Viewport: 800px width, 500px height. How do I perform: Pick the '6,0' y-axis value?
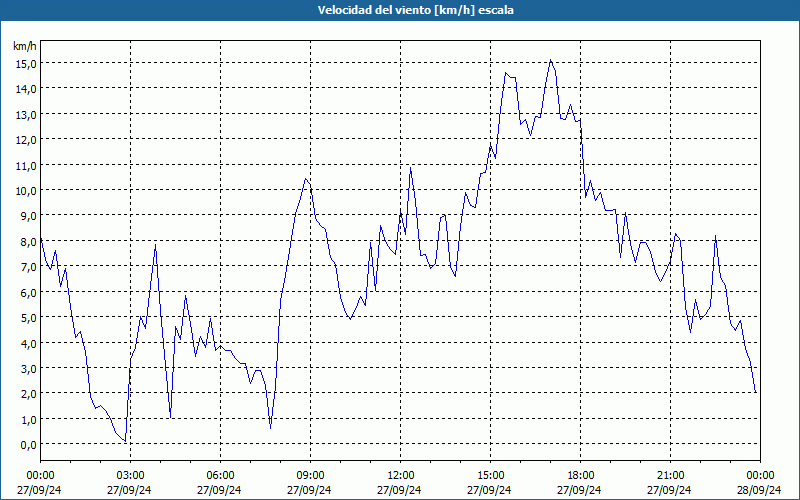(28, 292)
